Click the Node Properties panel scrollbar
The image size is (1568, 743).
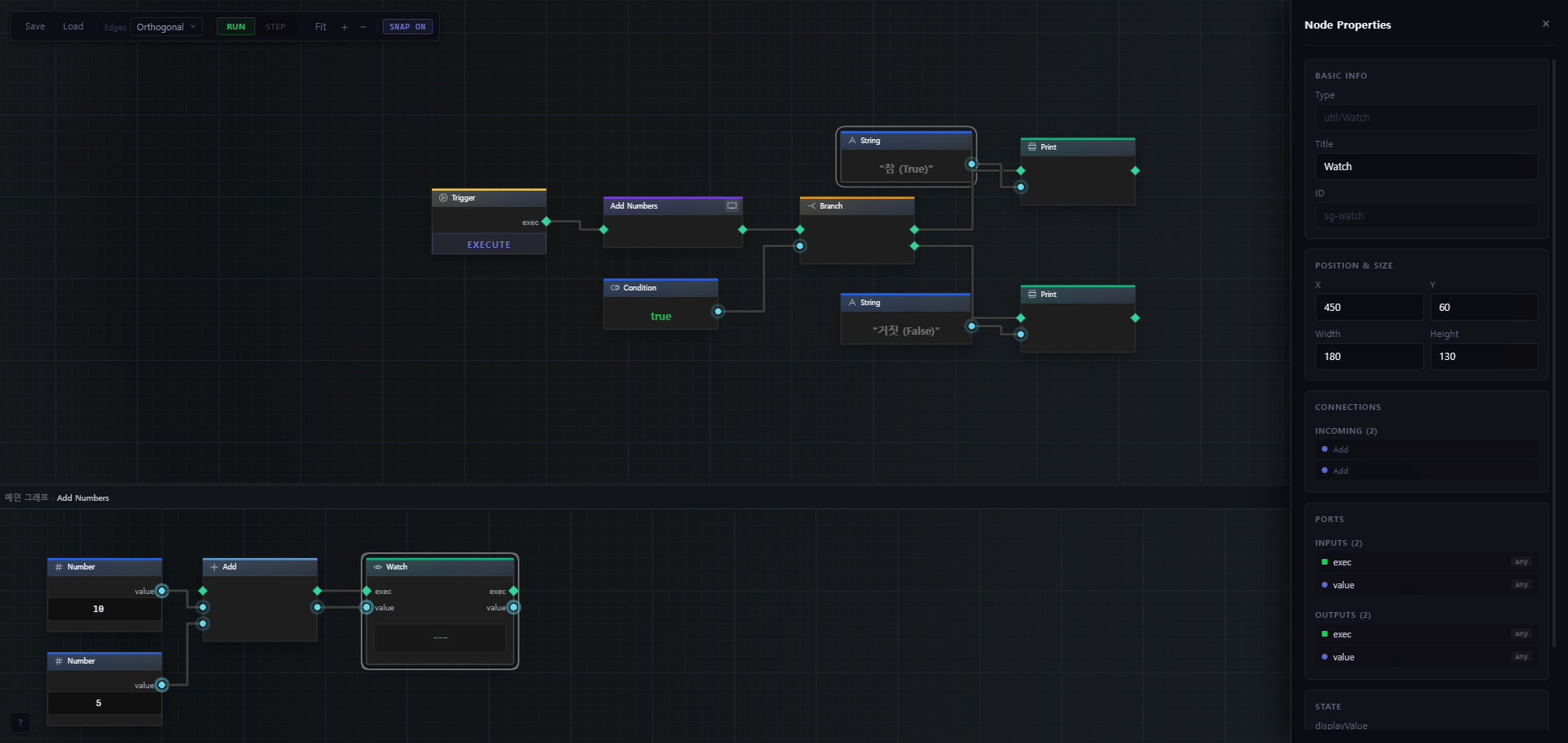click(1553, 352)
